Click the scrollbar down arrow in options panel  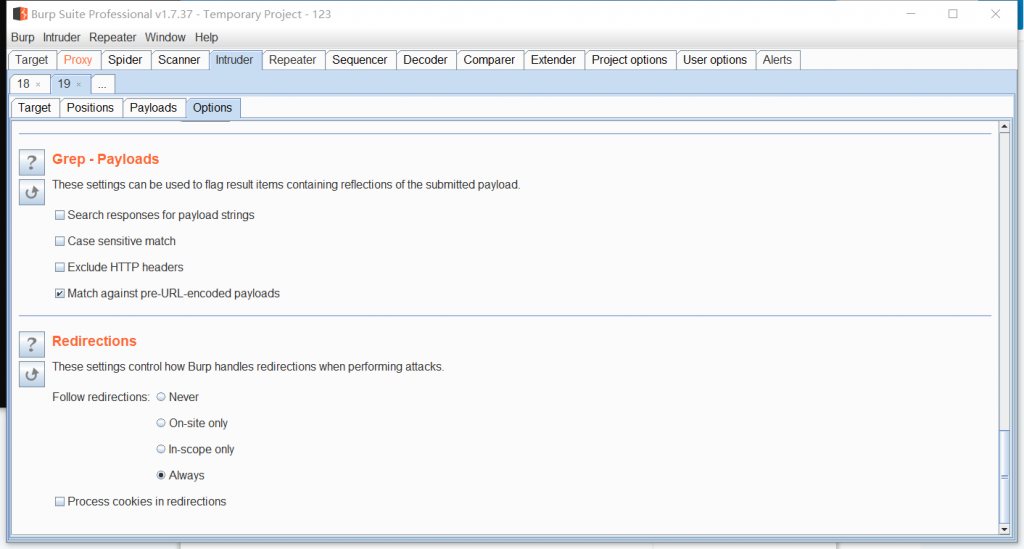[x=1004, y=527]
